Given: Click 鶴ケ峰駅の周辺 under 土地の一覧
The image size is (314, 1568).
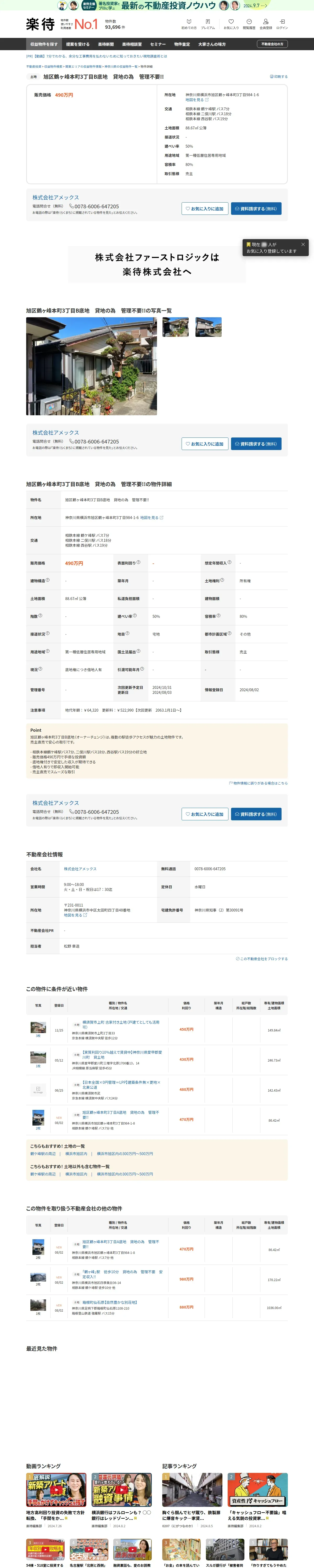Looking at the screenshot, I should 43,1154.
